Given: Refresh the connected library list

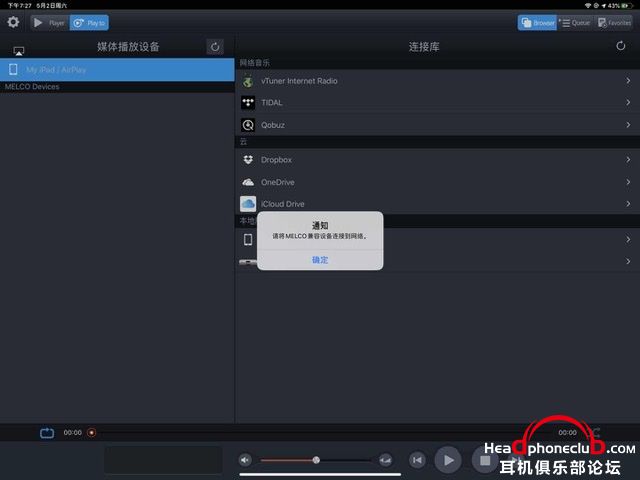Looking at the screenshot, I should coord(620,46).
